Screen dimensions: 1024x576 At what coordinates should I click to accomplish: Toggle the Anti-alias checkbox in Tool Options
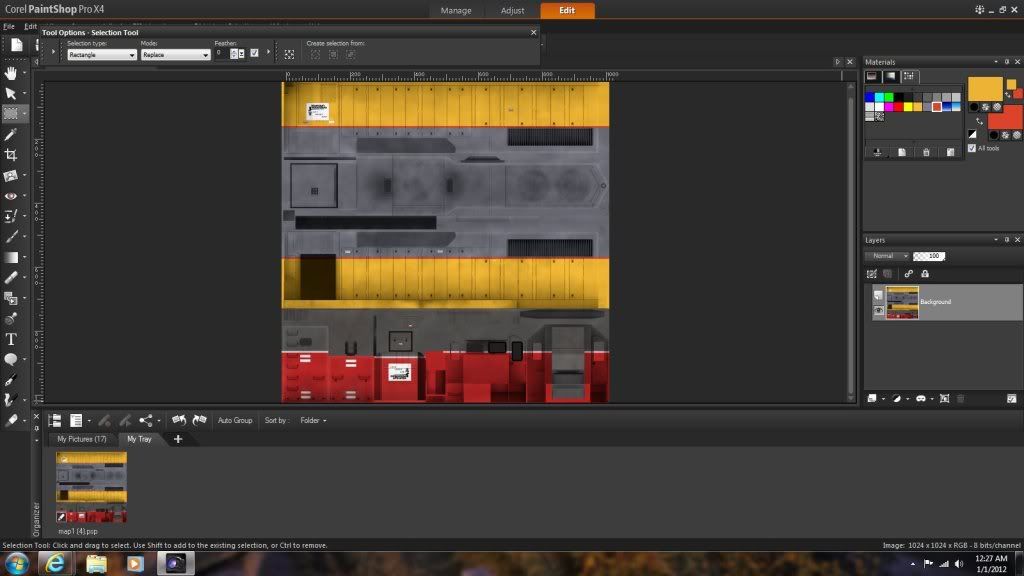click(x=254, y=53)
